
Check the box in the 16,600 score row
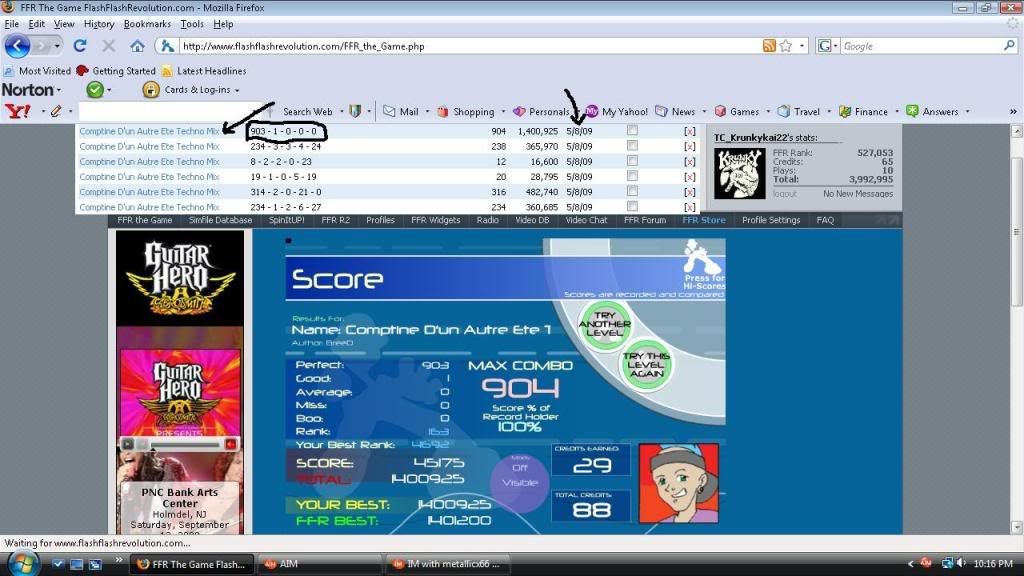(x=632, y=161)
